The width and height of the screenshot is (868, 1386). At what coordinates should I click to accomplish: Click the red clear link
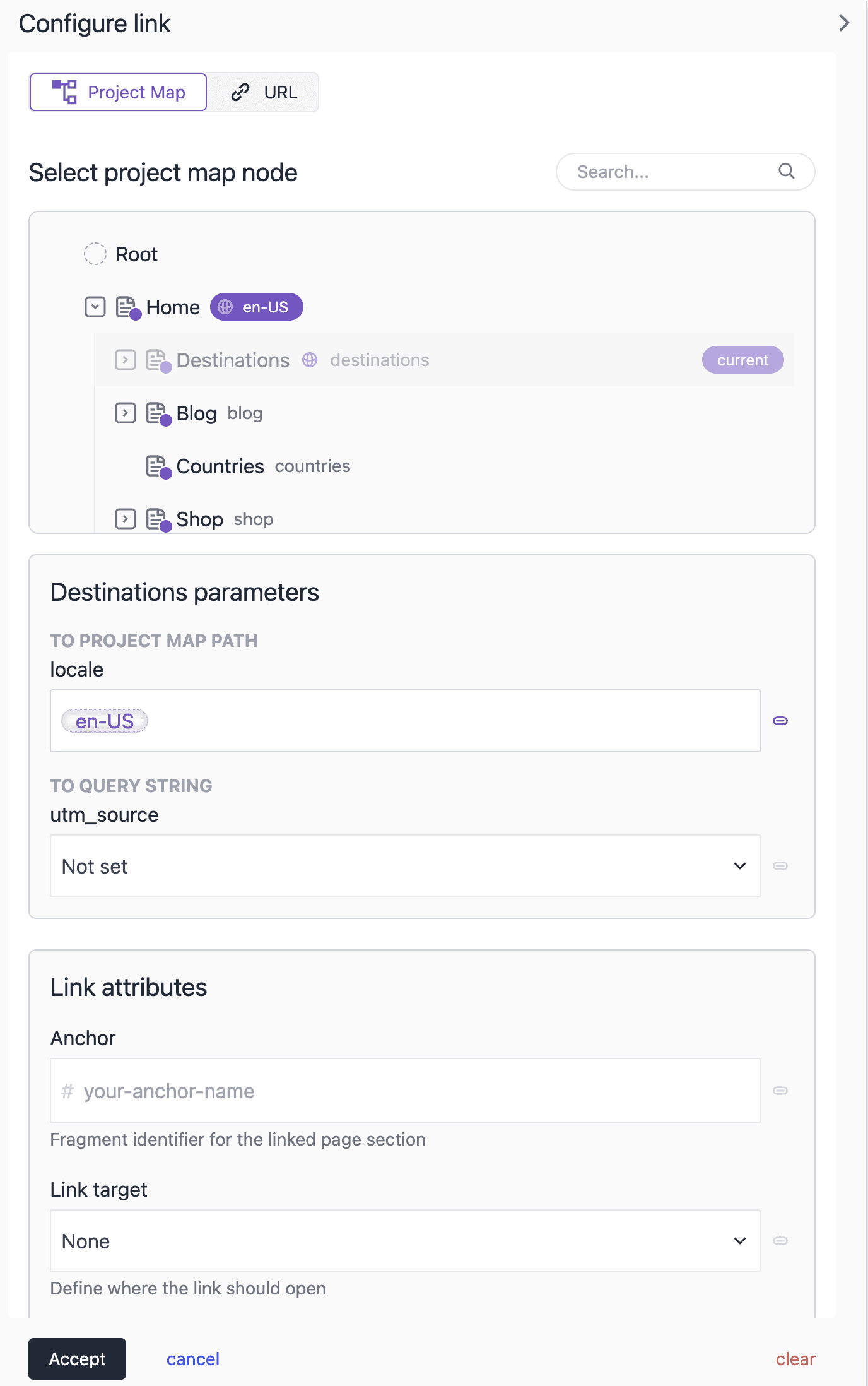[795, 1359]
